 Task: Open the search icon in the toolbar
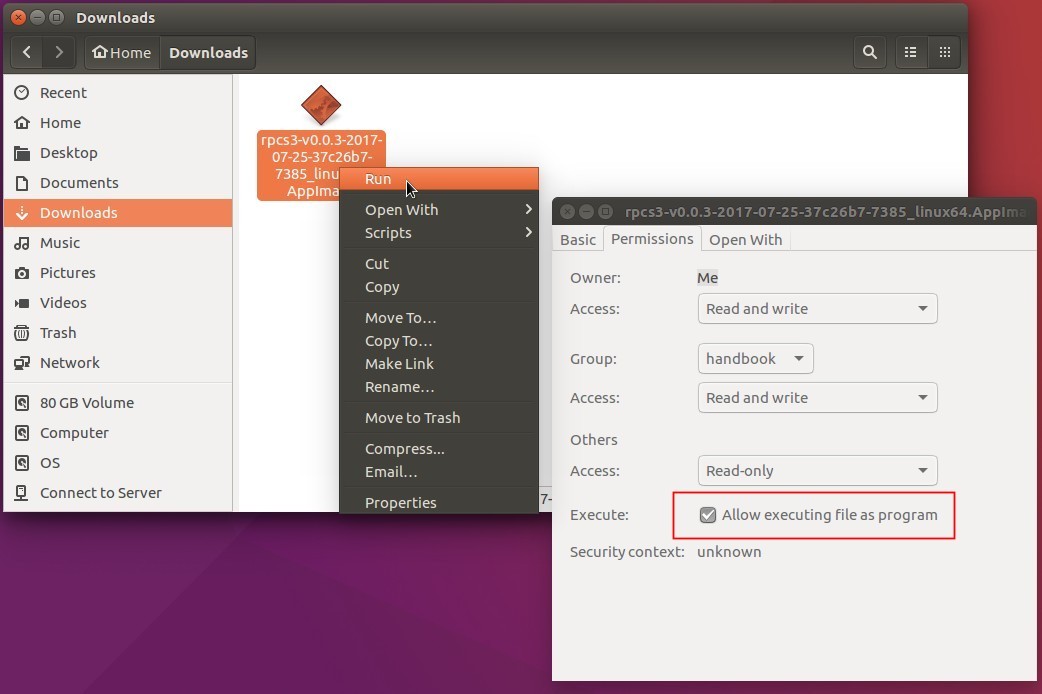869,52
